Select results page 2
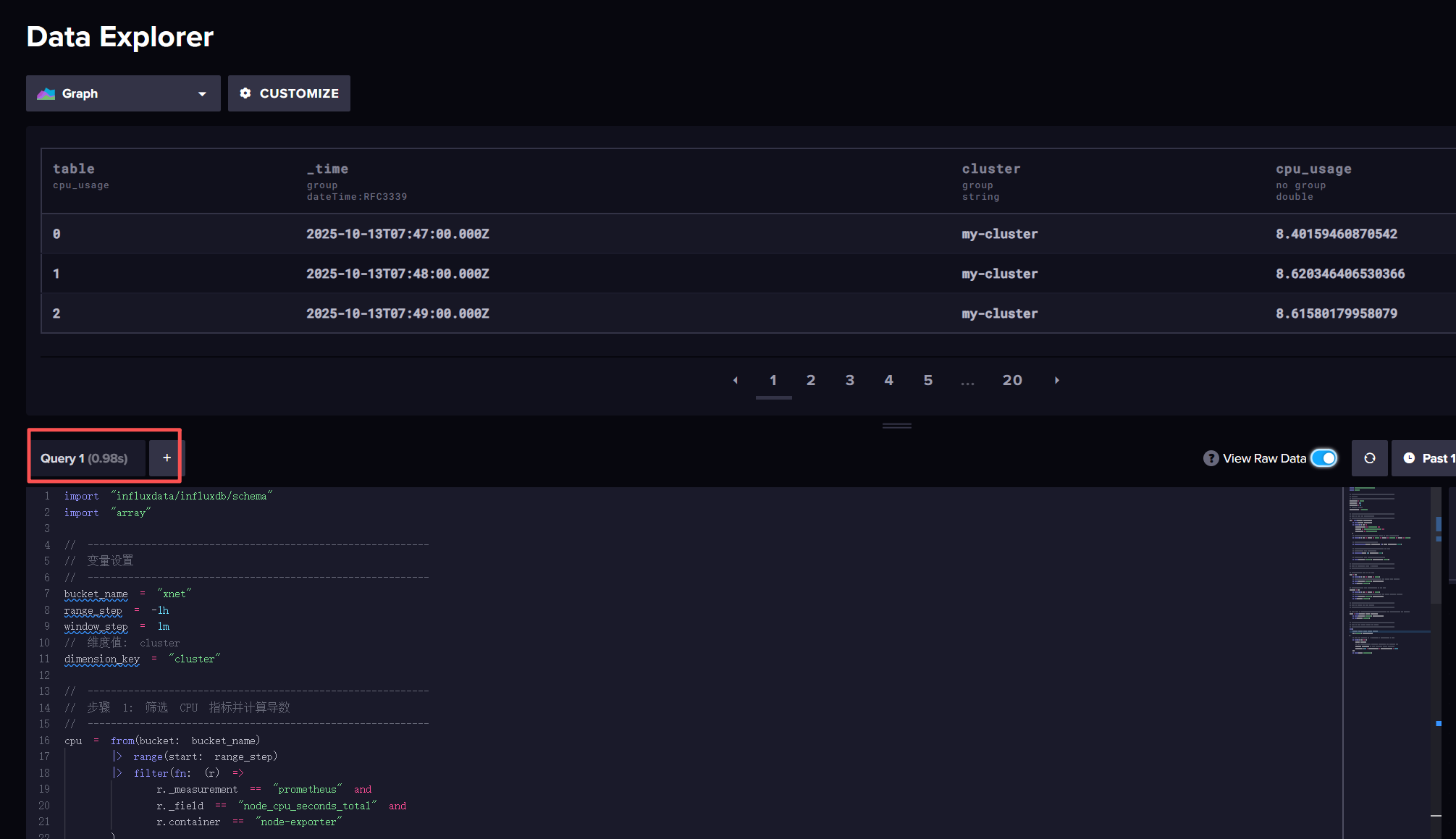This screenshot has width=1456, height=839. (x=811, y=380)
